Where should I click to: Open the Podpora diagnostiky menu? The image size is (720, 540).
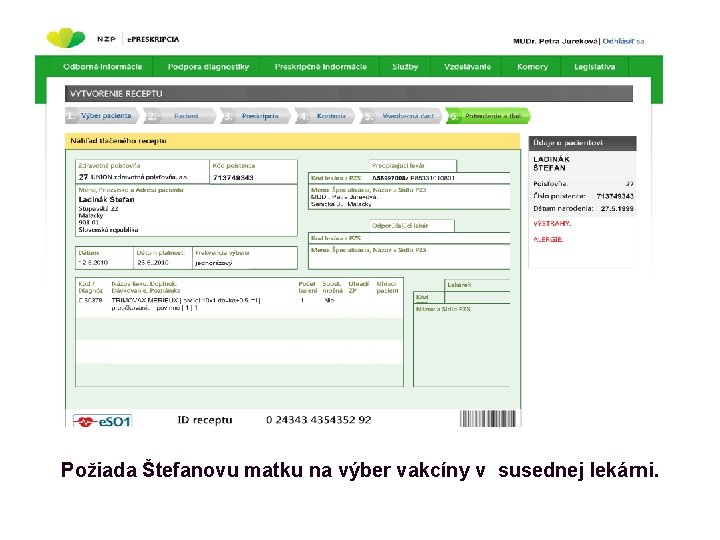pos(208,67)
